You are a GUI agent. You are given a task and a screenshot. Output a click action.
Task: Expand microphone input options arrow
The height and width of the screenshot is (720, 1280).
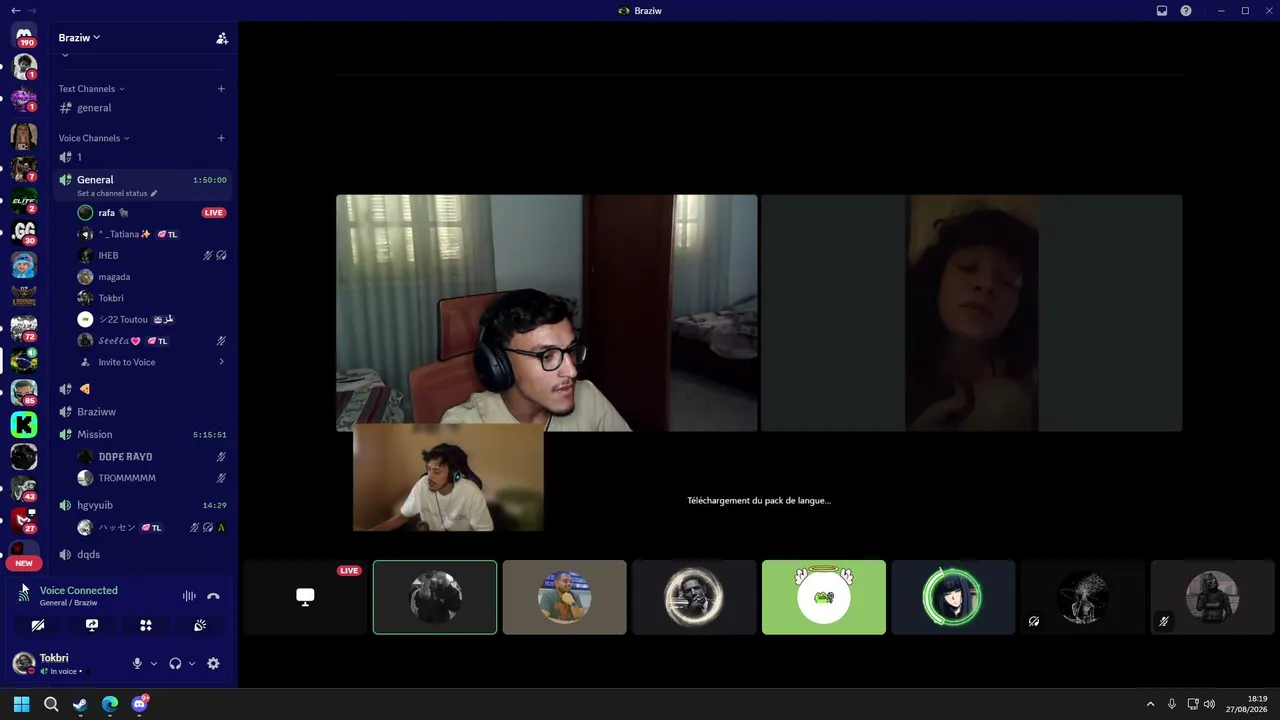153,663
